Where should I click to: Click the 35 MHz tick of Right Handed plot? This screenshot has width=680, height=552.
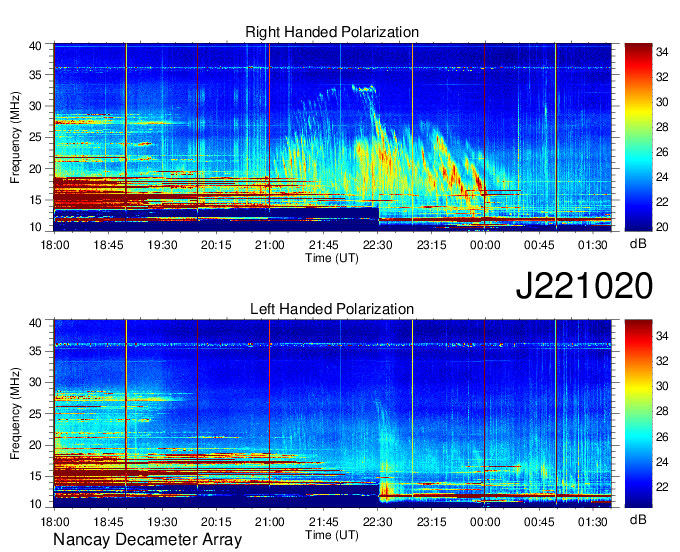click(x=35, y=75)
